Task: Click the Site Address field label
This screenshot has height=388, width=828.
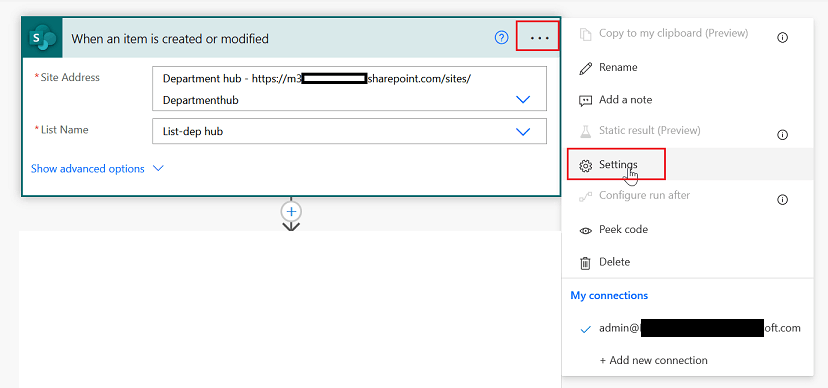Action: point(70,78)
